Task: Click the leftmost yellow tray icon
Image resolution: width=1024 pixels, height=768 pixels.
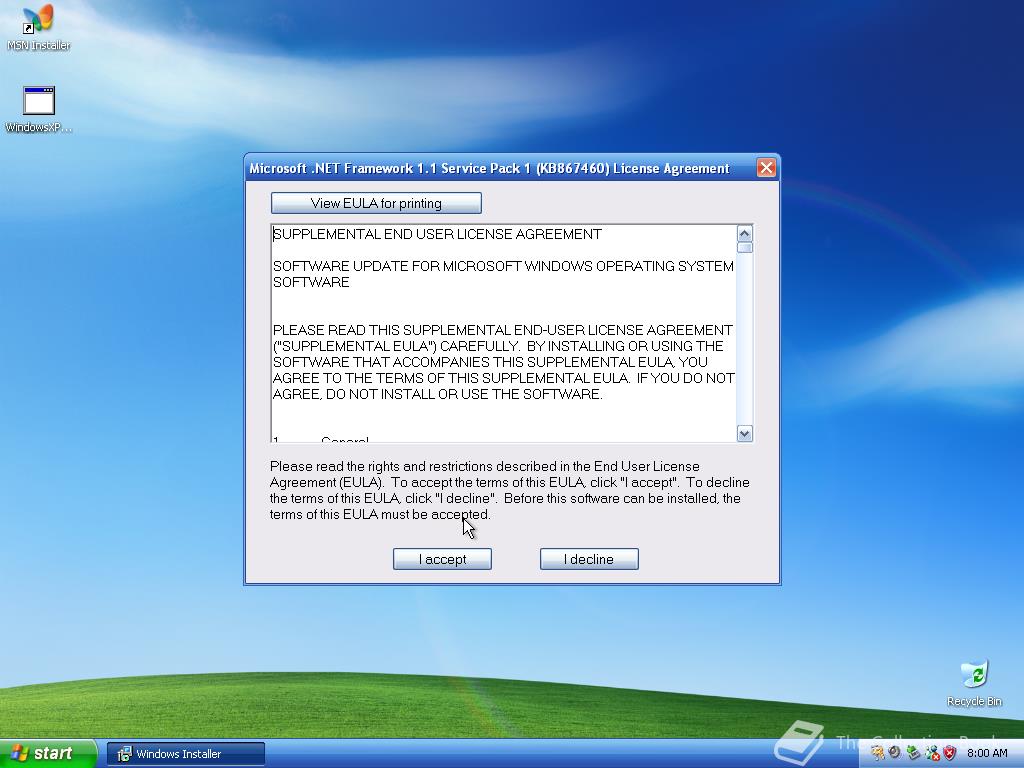Action: tap(878, 753)
